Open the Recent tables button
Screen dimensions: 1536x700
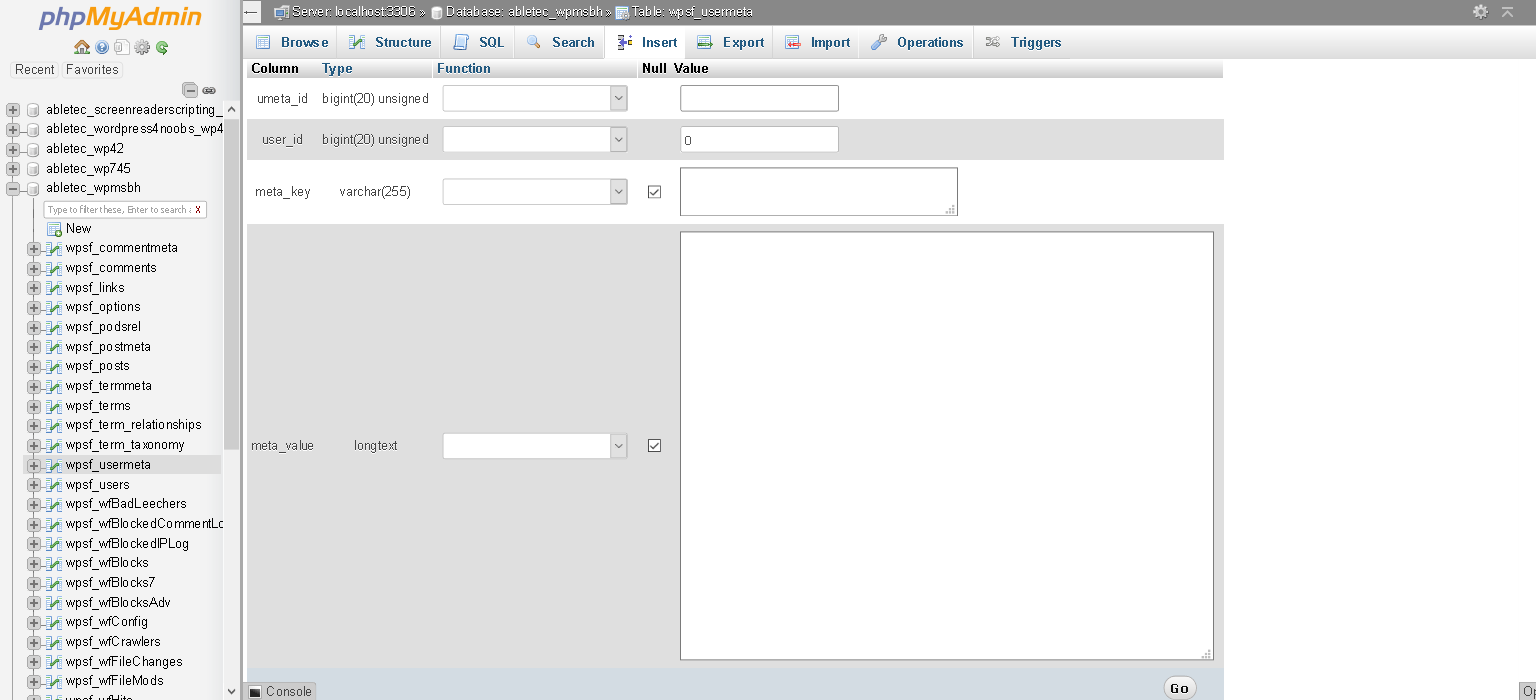[x=35, y=70]
